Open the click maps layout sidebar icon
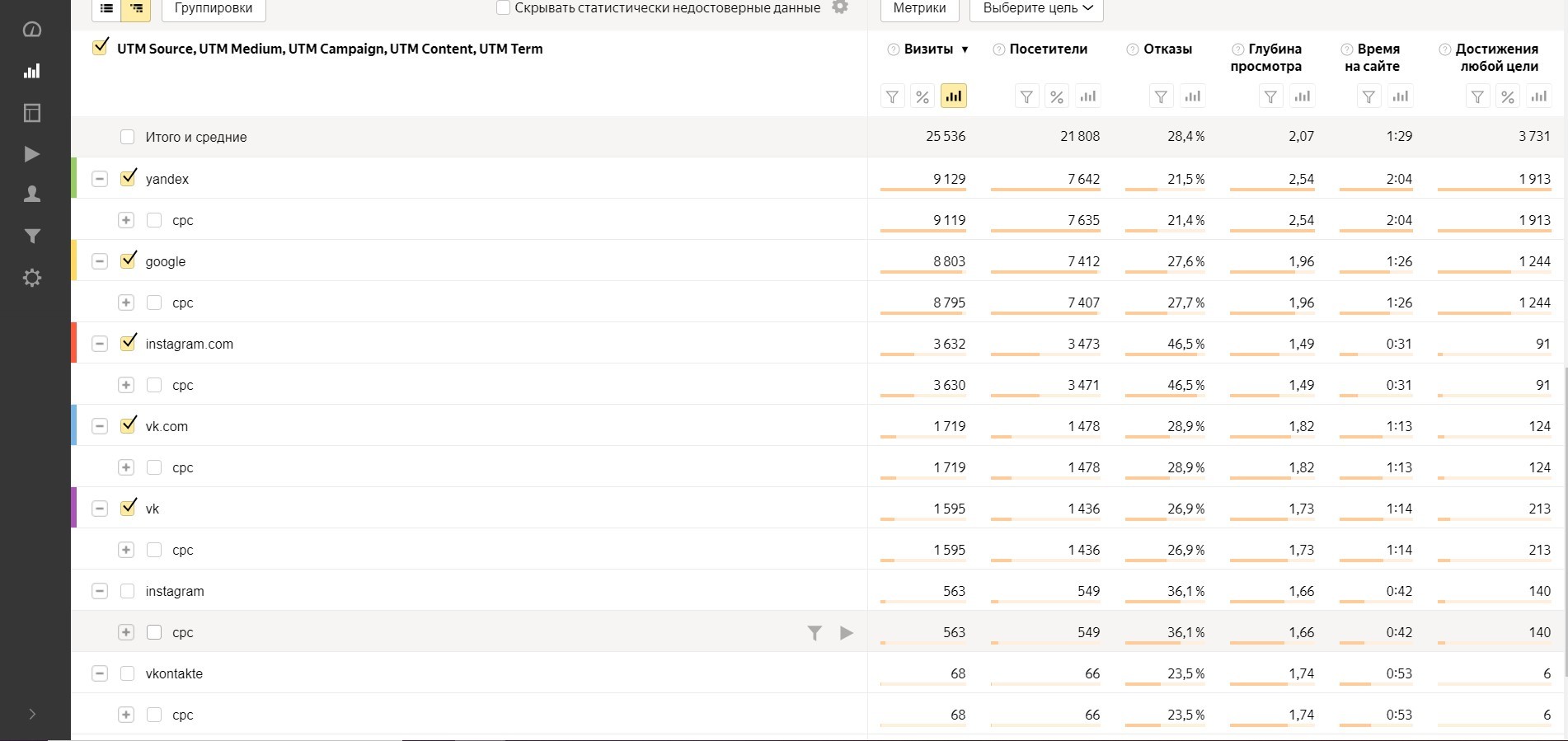Viewport: 1568px width, 741px height. pyautogui.click(x=31, y=113)
